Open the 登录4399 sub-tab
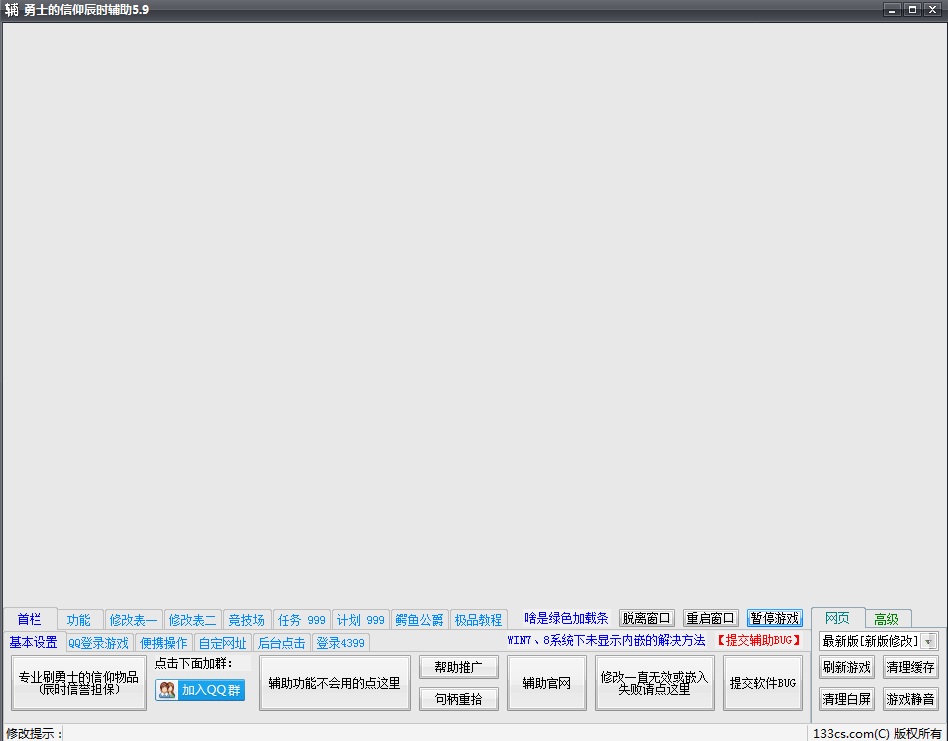The height and width of the screenshot is (741, 948). pyautogui.click(x=340, y=642)
